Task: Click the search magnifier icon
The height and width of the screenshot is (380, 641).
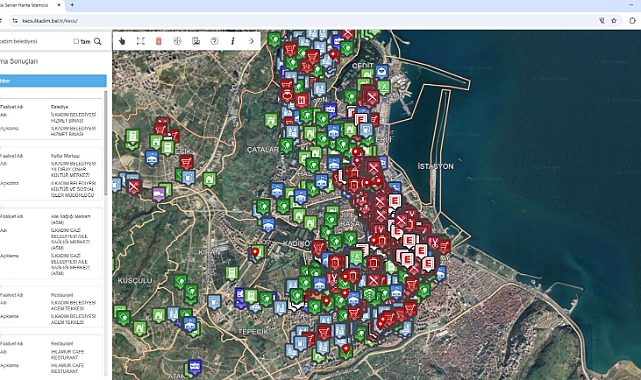Action: 98,41
